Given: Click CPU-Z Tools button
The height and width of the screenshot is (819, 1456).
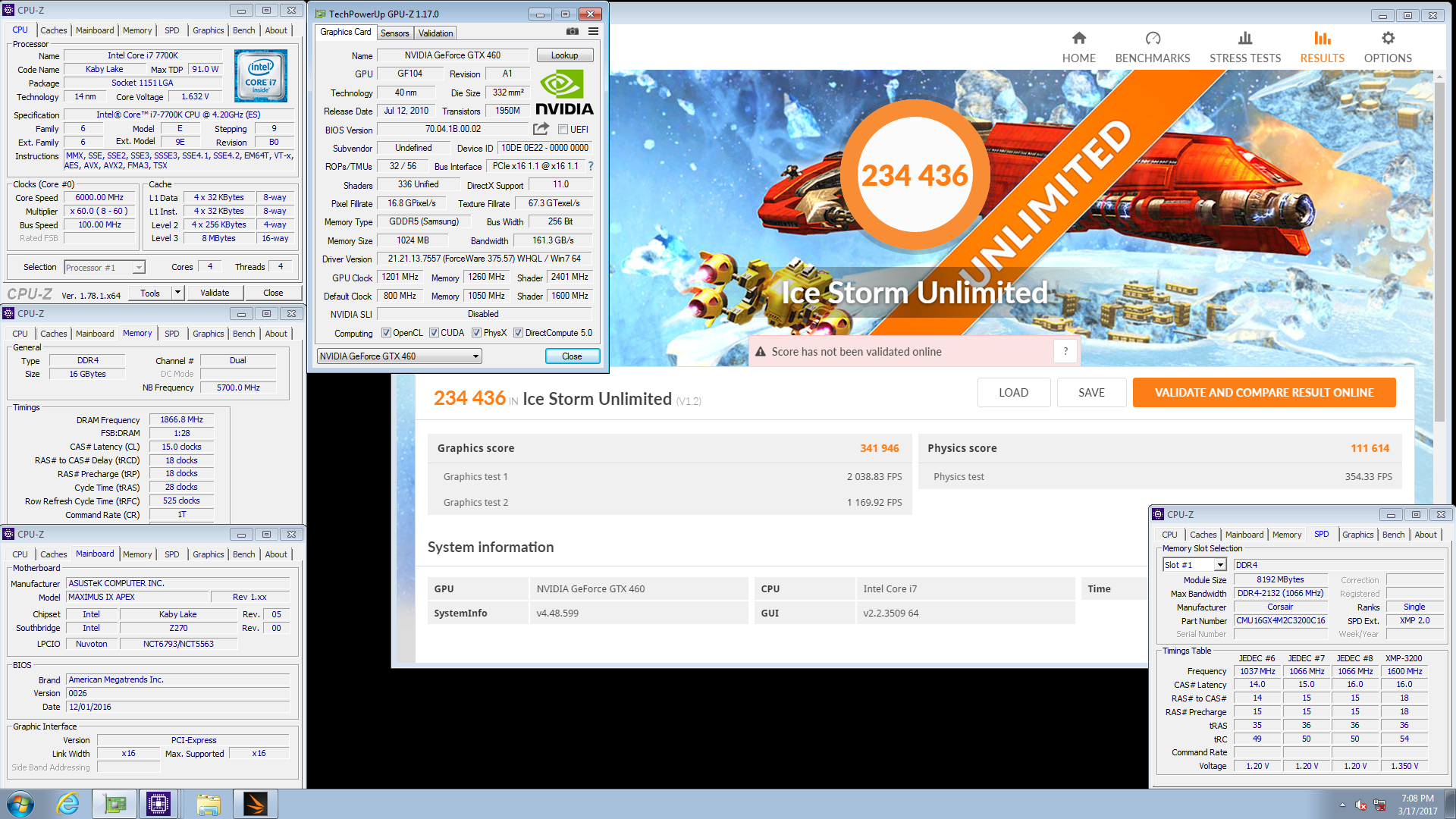Looking at the screenshot, I should pos(150,293).
